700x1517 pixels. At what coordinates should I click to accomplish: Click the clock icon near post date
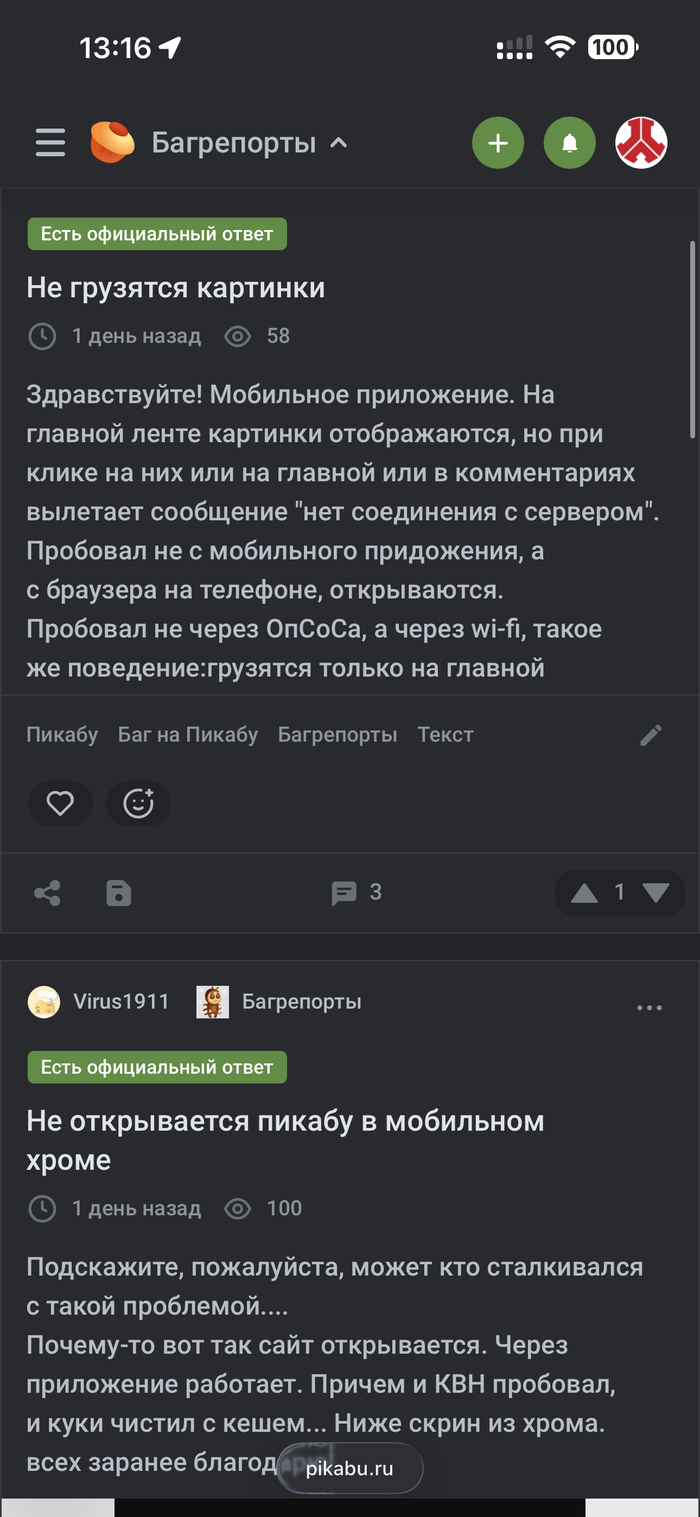pyautogui.click(x=42, y=336)
